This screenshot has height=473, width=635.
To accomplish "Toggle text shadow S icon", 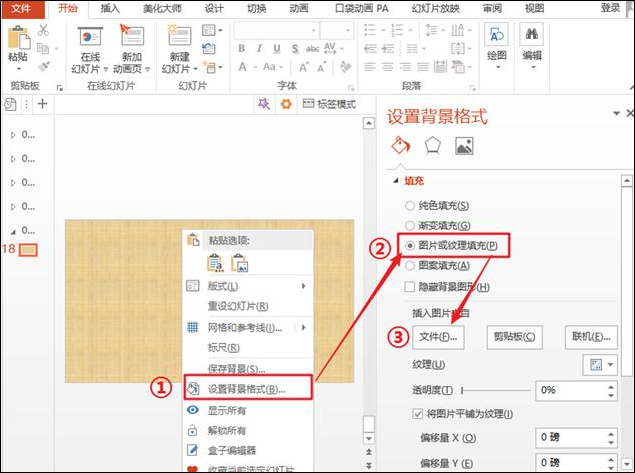I will 295,49.
